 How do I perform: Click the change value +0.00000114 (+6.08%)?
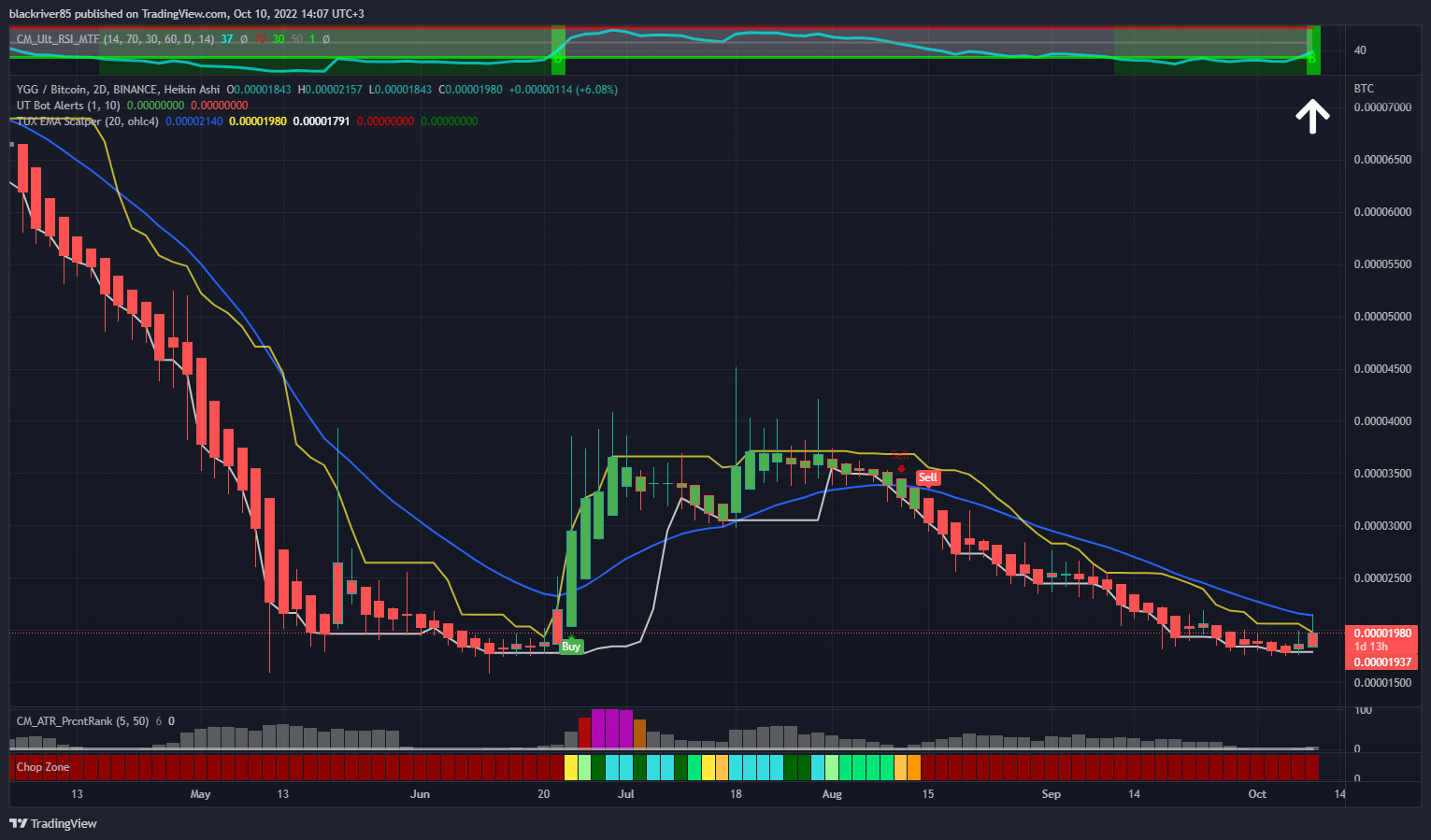coord(564,90)
